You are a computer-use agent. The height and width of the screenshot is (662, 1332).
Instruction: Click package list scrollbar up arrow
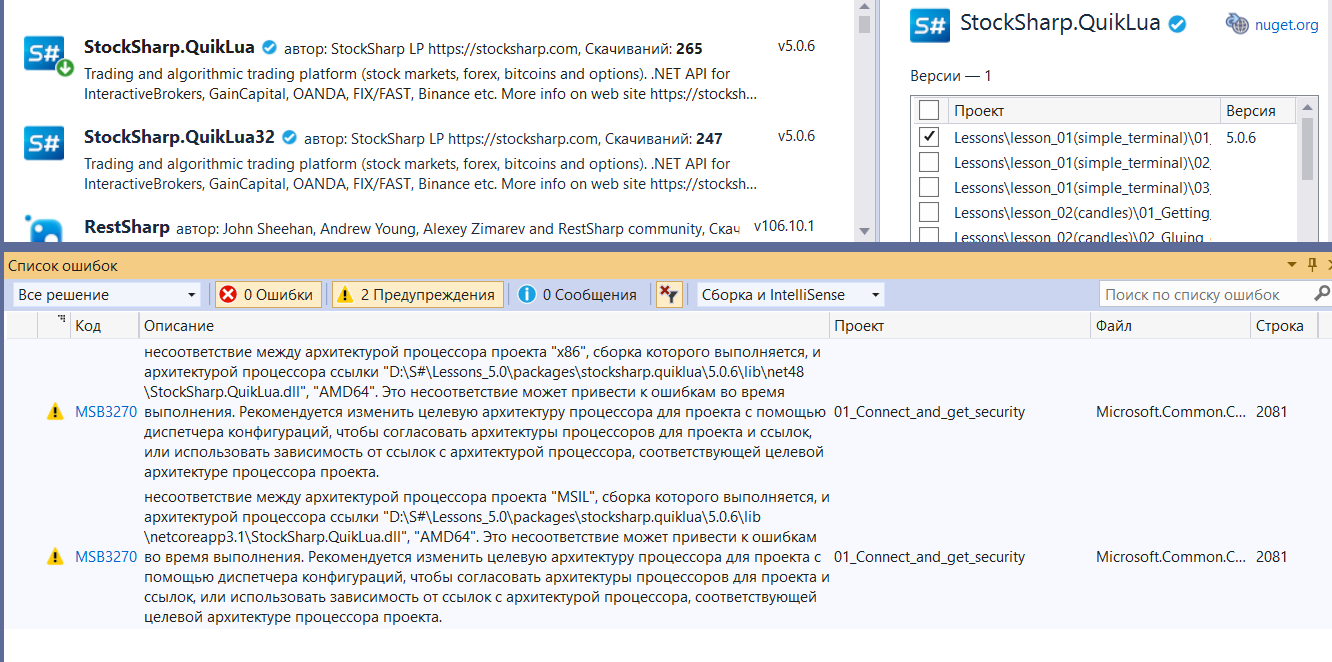pyautogui.click(x=864, y=6)
